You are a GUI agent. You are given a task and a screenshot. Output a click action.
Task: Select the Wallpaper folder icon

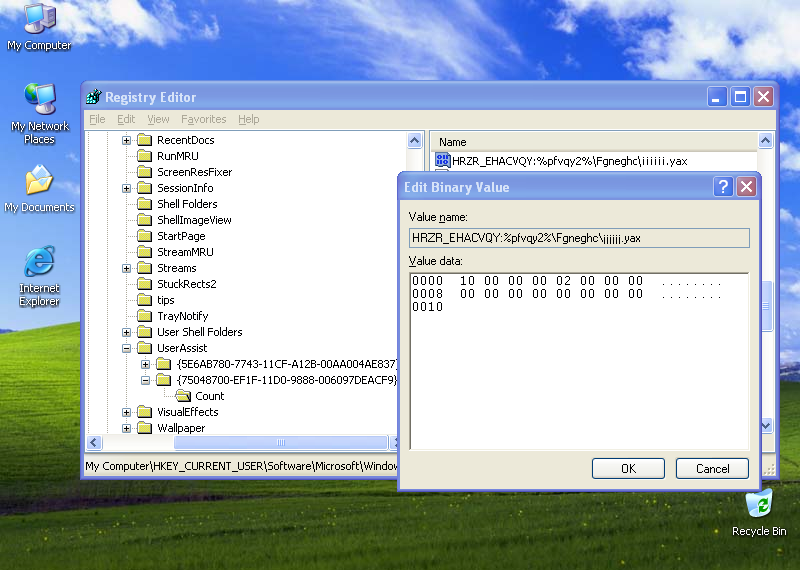coord(145,428)
